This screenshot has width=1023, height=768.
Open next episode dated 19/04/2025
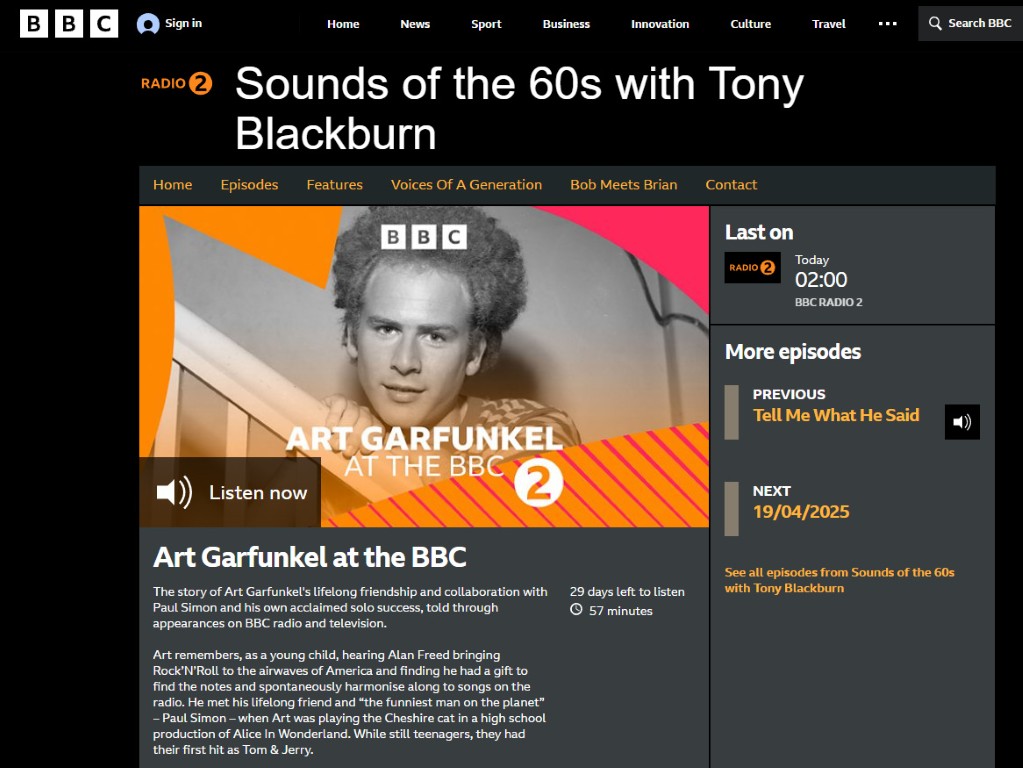click(x=801, y=512)
